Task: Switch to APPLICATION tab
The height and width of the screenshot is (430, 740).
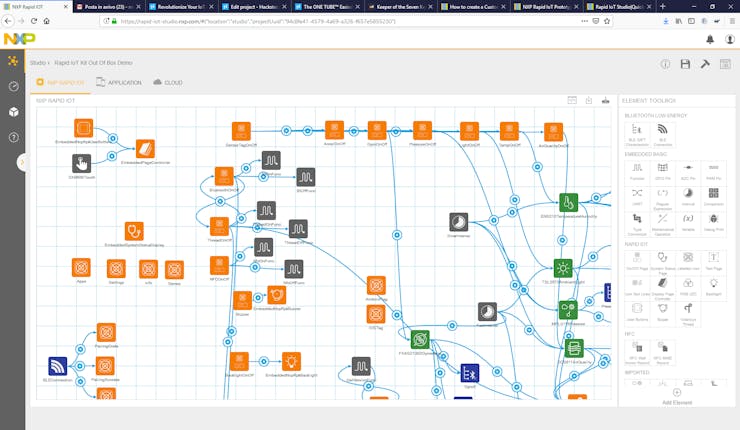Action: [119, 83]
